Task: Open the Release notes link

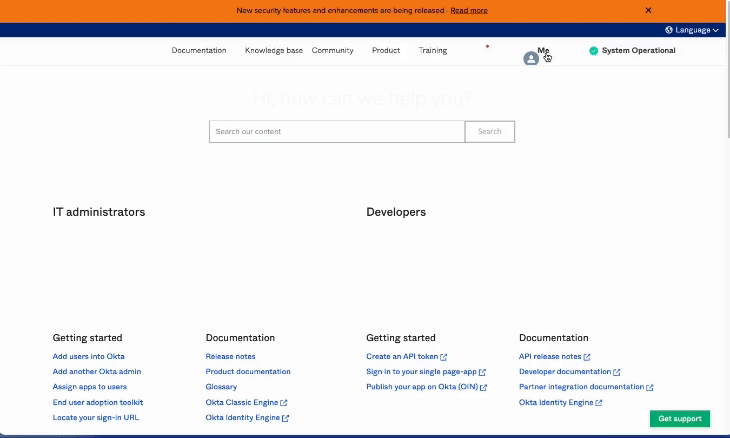Action: click(230, 357)
